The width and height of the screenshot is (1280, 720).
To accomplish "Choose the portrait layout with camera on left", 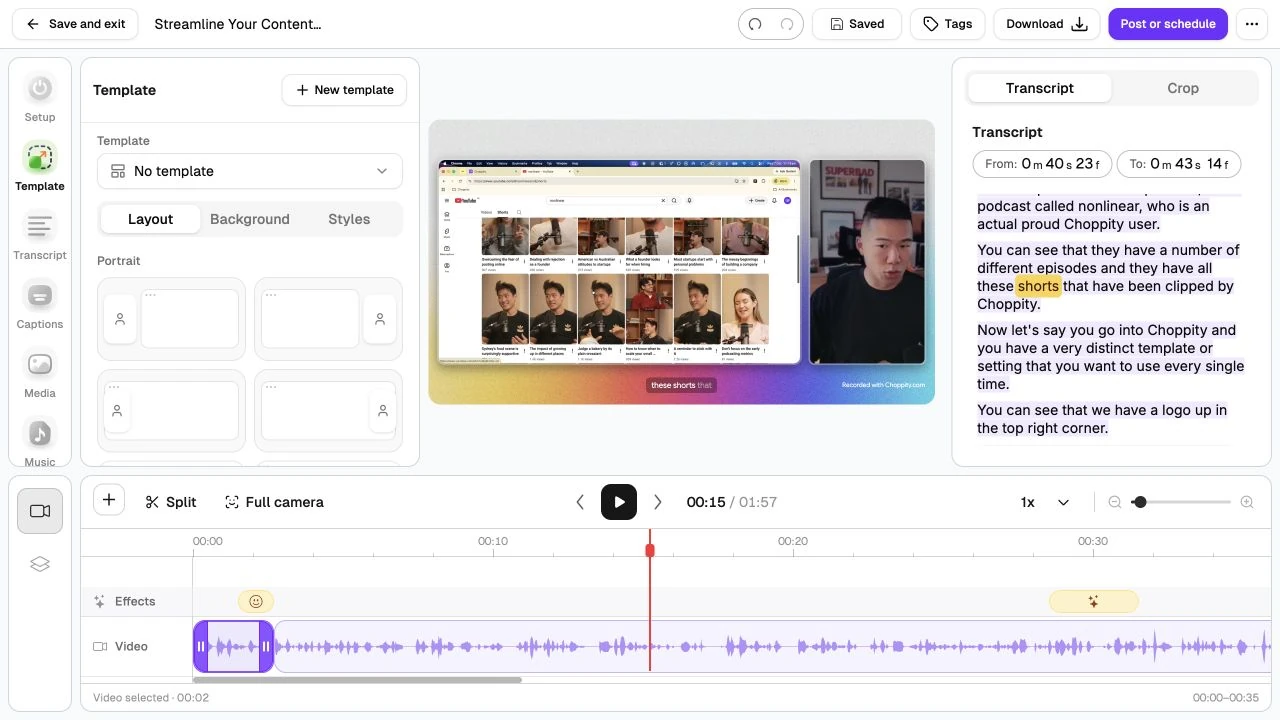I will [x=171, y=319].
